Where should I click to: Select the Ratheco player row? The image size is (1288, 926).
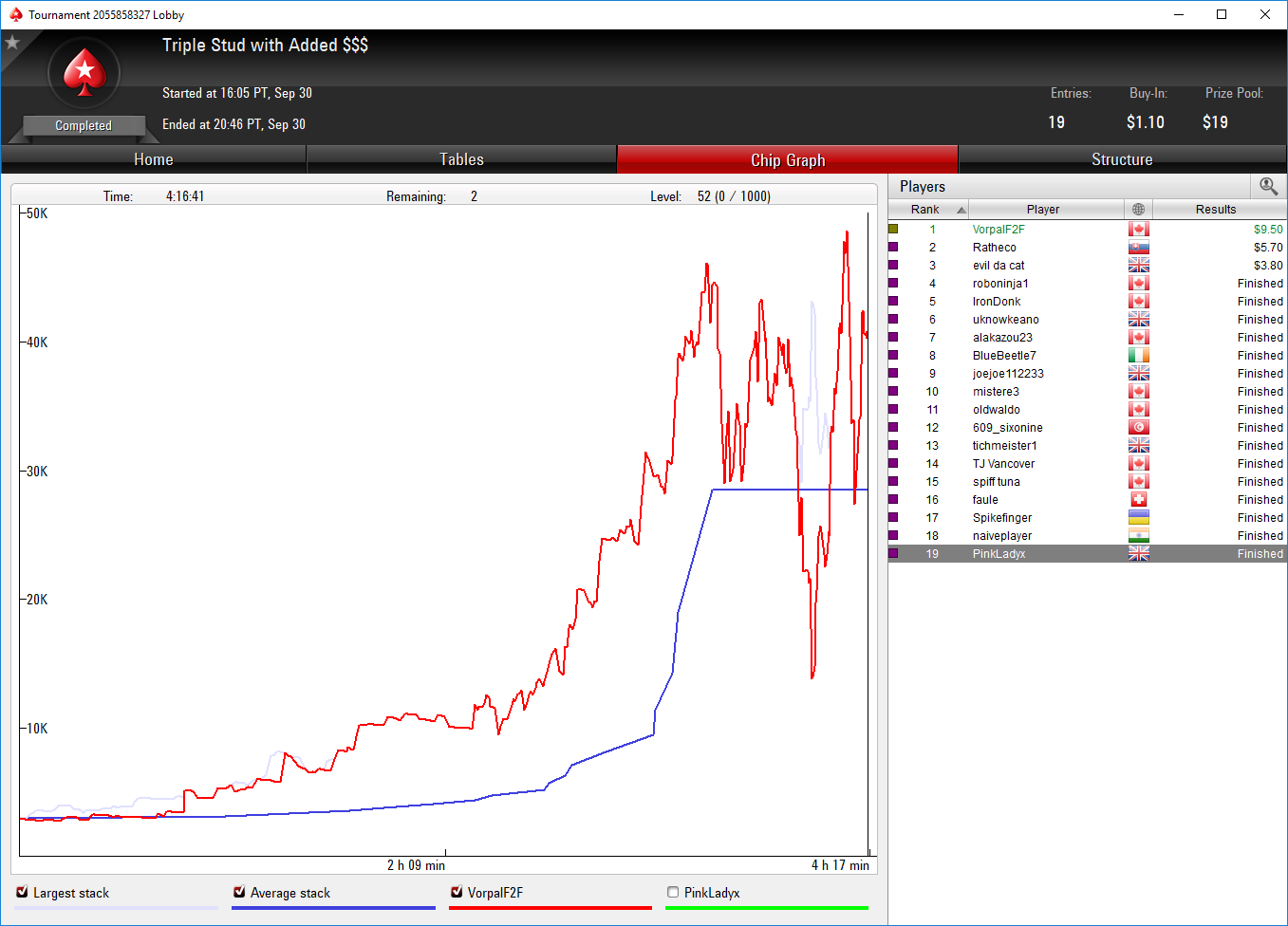pos(1088,247)
